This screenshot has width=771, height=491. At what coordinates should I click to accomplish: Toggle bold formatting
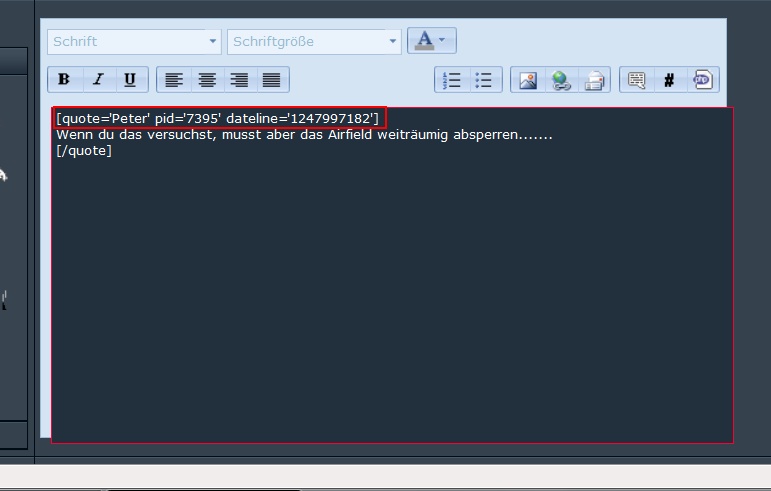64,80
